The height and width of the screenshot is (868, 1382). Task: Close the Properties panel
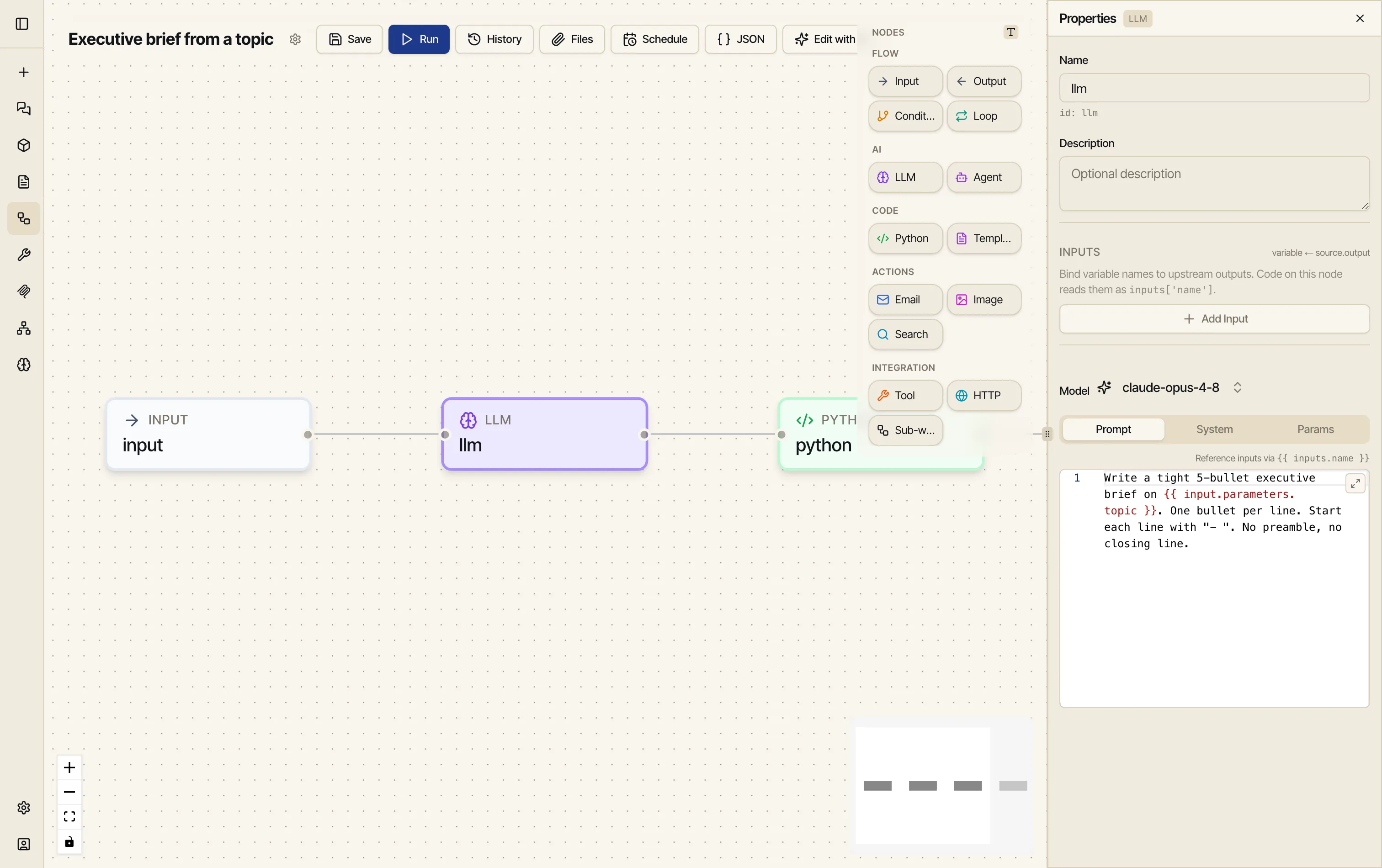click(1360, 18)
